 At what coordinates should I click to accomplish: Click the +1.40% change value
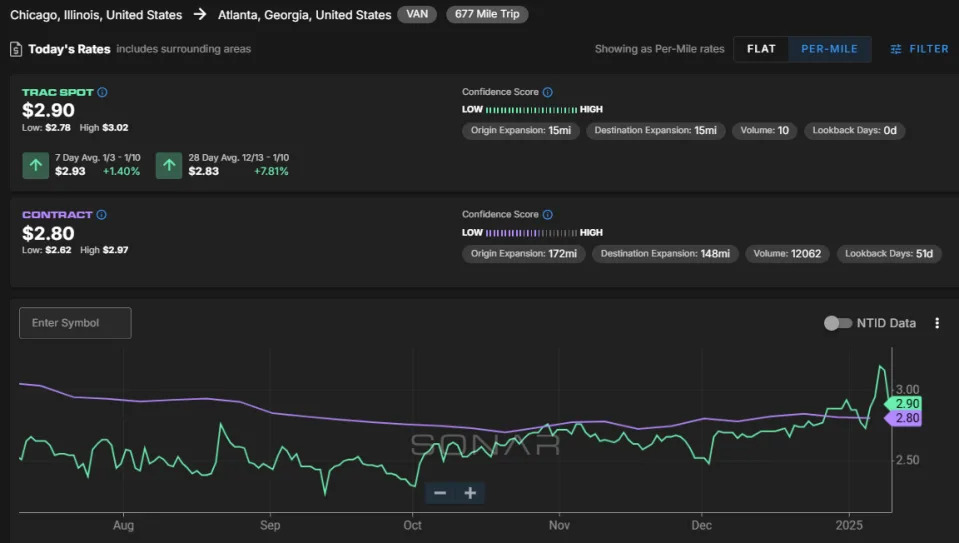(x=121, y=171)
